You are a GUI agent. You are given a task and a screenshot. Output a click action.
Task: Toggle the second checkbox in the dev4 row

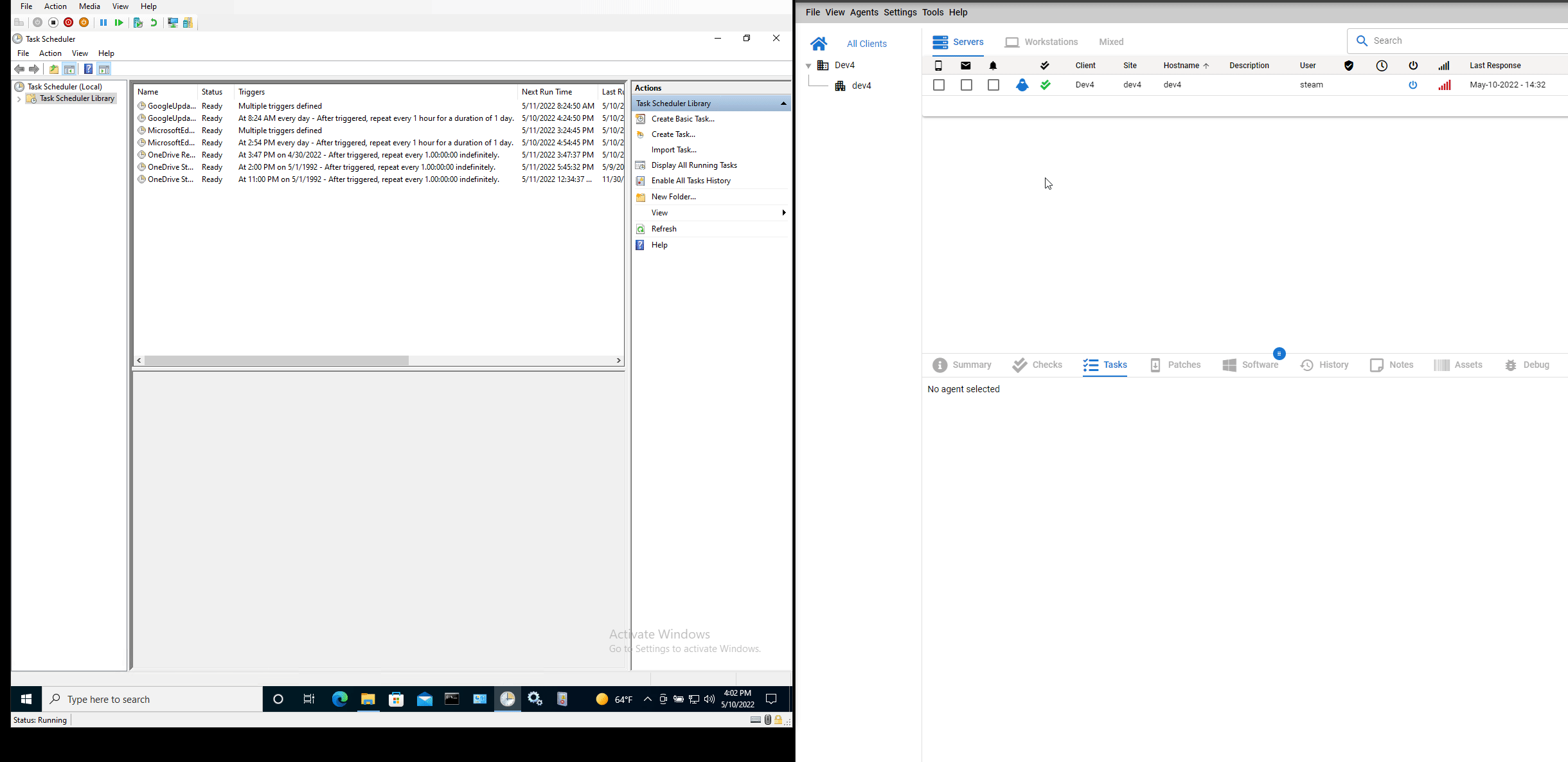coord(966,85)
